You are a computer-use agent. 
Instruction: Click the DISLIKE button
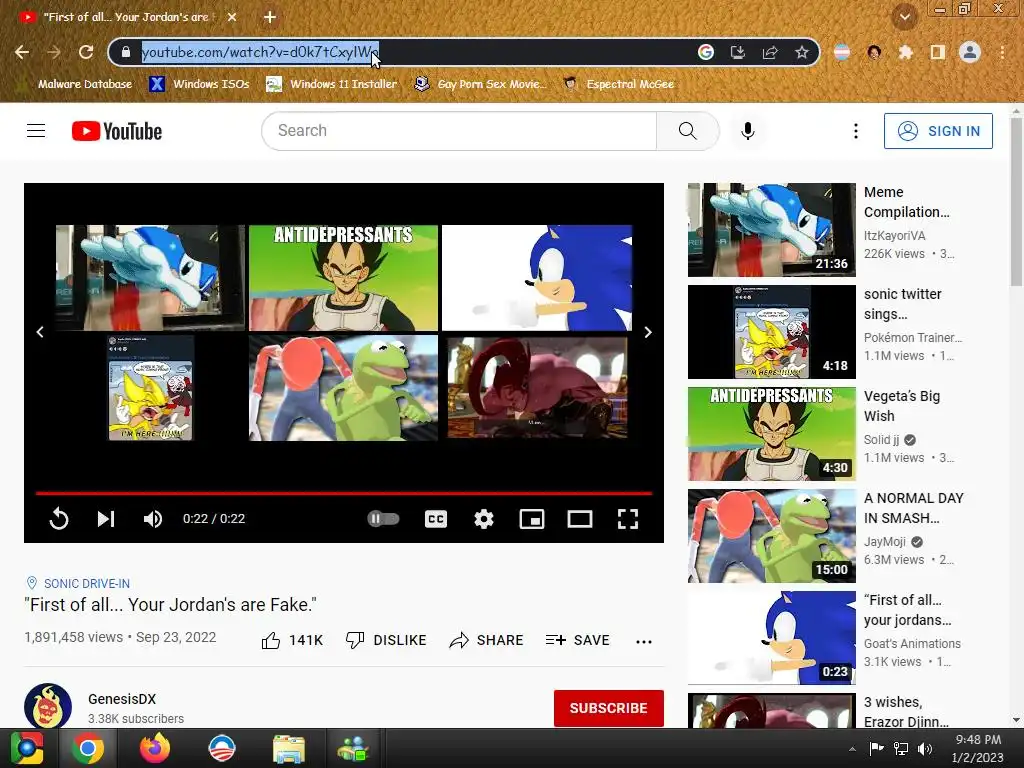coord(386,640)
